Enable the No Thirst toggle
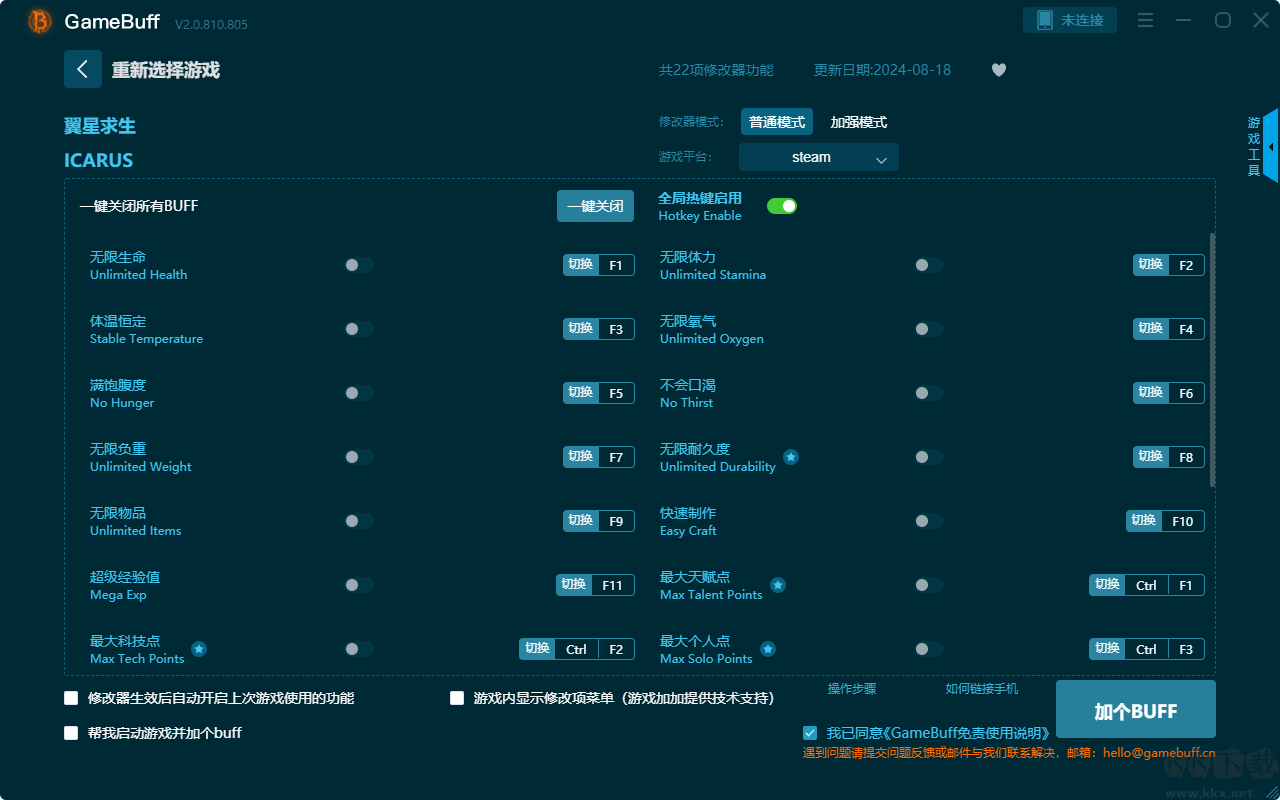The width and height of the screenshot is (1280, 800). pos(929,393)
